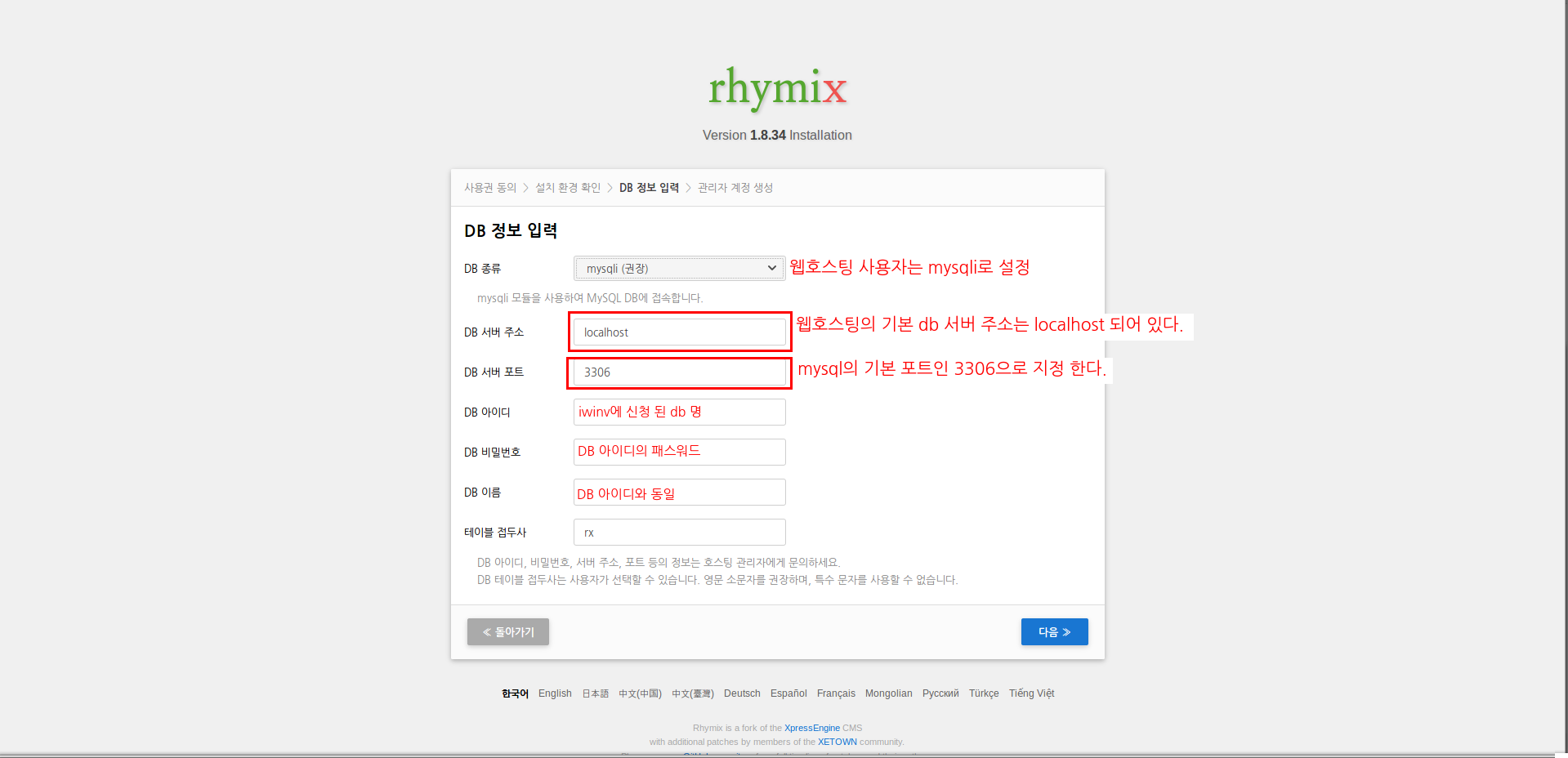The width and height of the screenshot is (1568, 758).
Task: Switch language to English
Action: coord(555,693)
